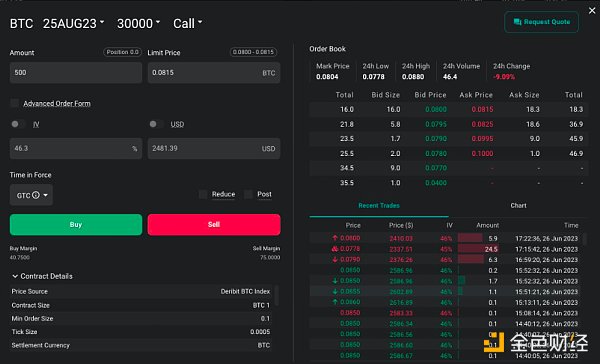Viewport: 600px width, 364px height.
Task: Open the Call option type dropdown
Action: tap(188, 23)
